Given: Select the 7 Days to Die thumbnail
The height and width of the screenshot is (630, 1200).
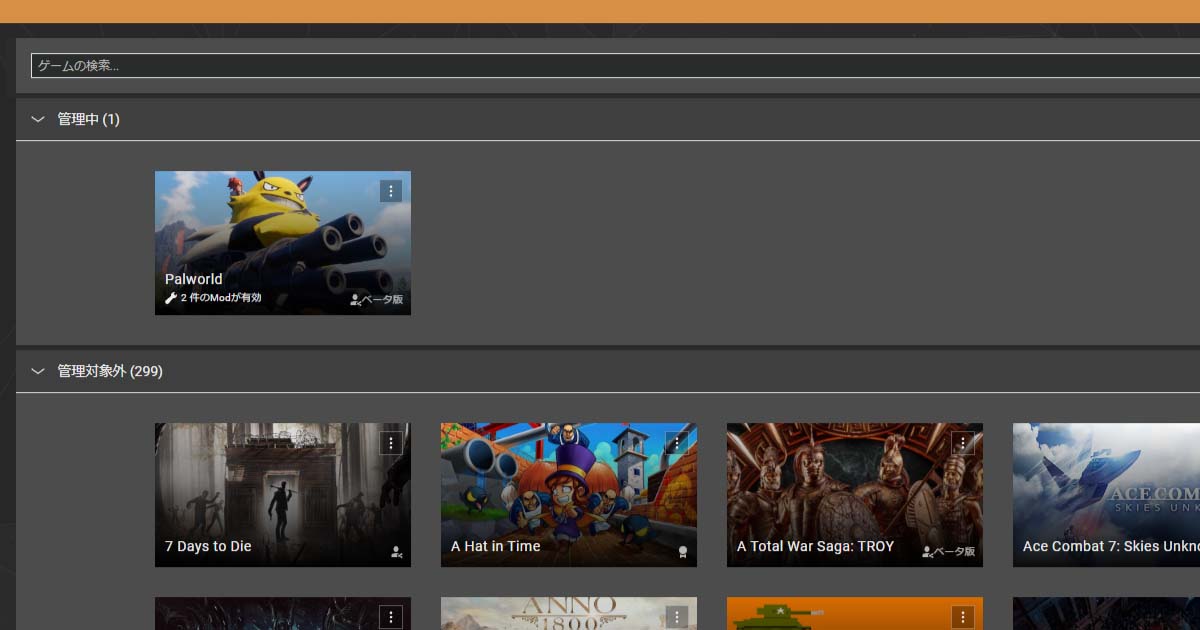Looking at the screenshot, I should [x=283, y=495].
